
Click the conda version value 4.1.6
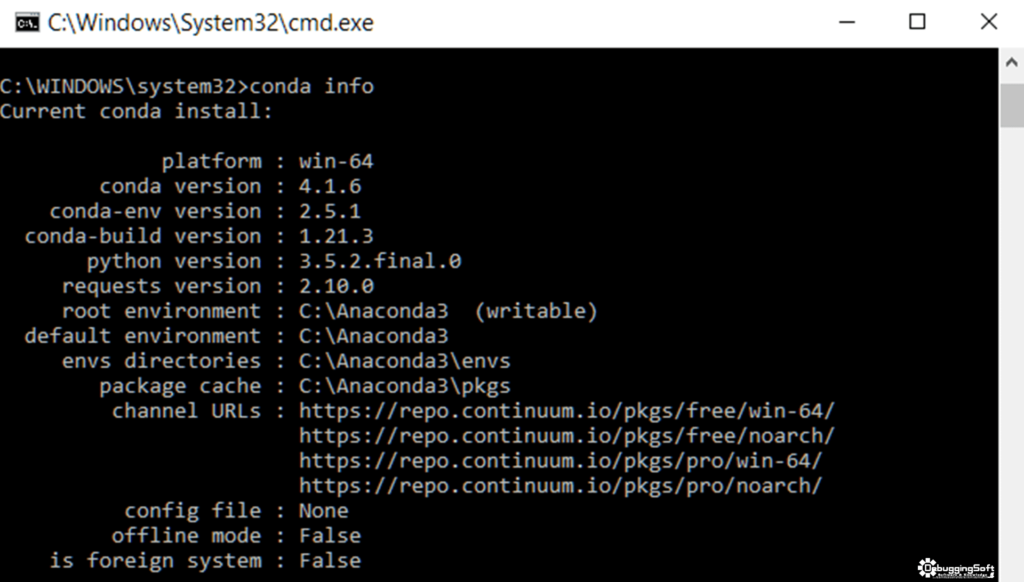point(330,186)
